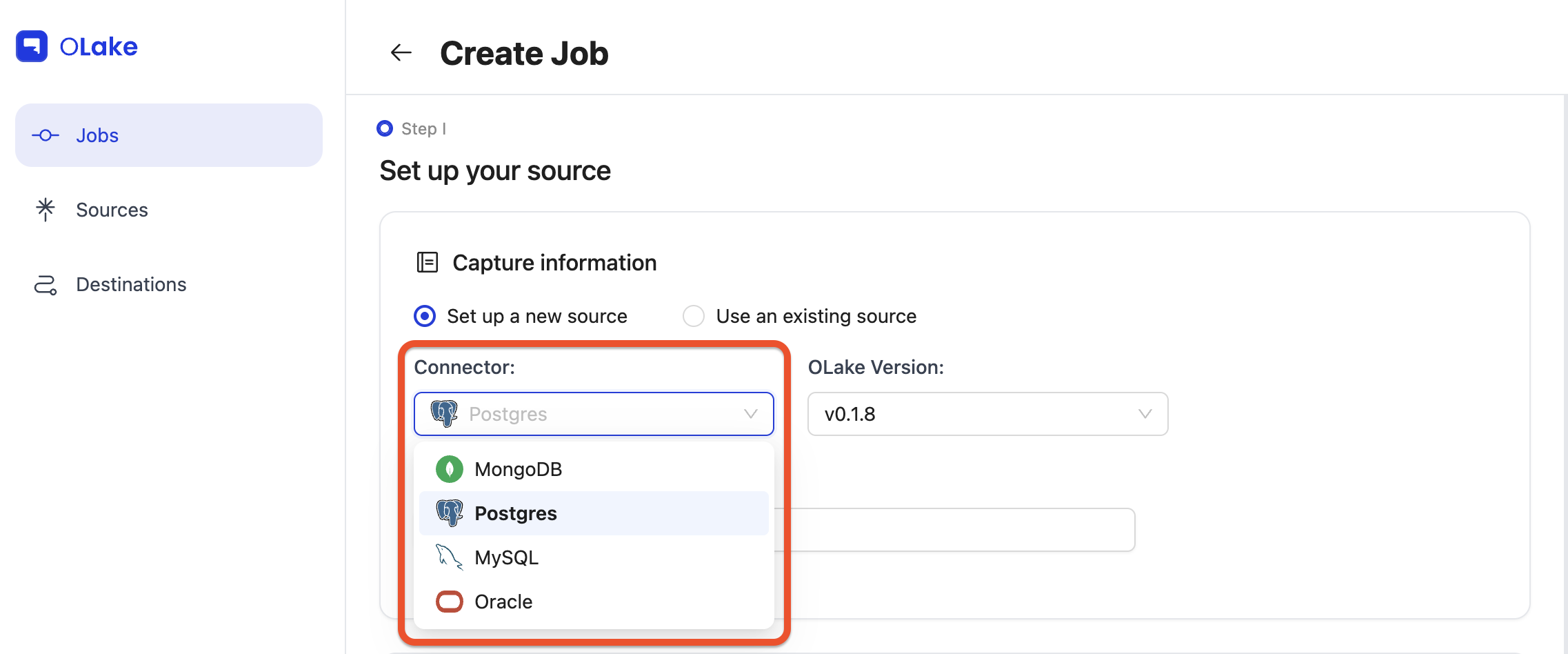Screen dimensions: 1568x654
Task: Click the "Step I" label text
Action: [x=424, y=128]
